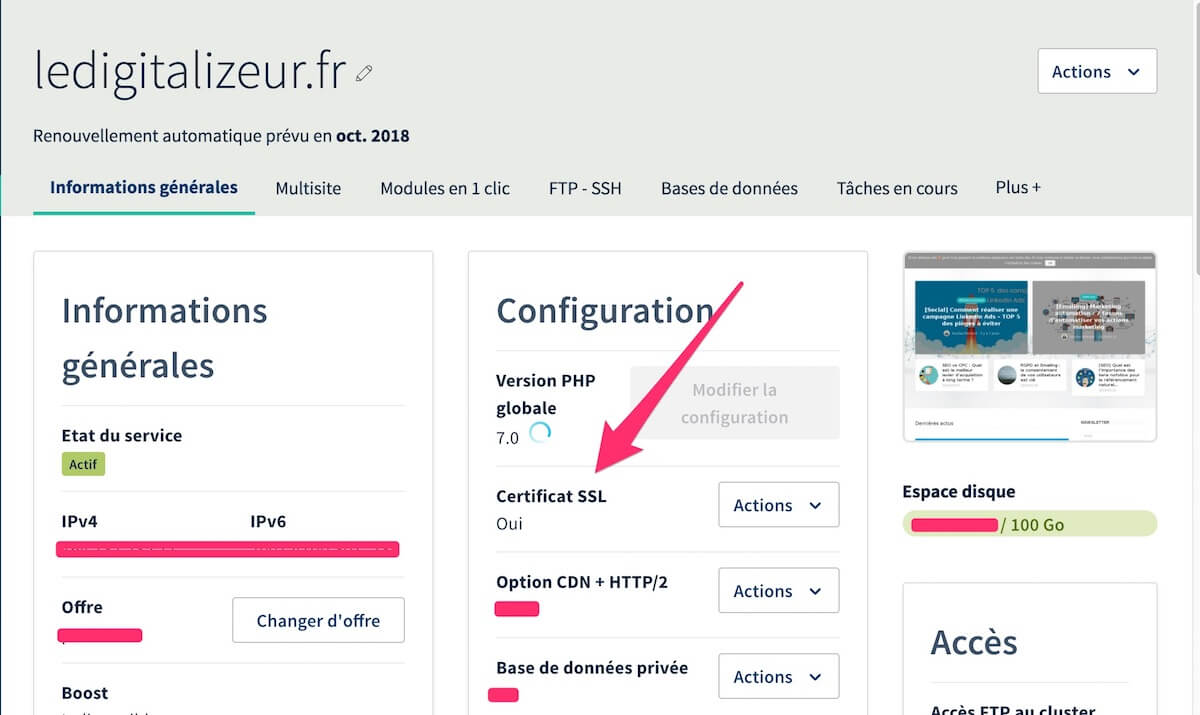Select the Informations générales tab

pyautogui.click(x=143, y=187)
